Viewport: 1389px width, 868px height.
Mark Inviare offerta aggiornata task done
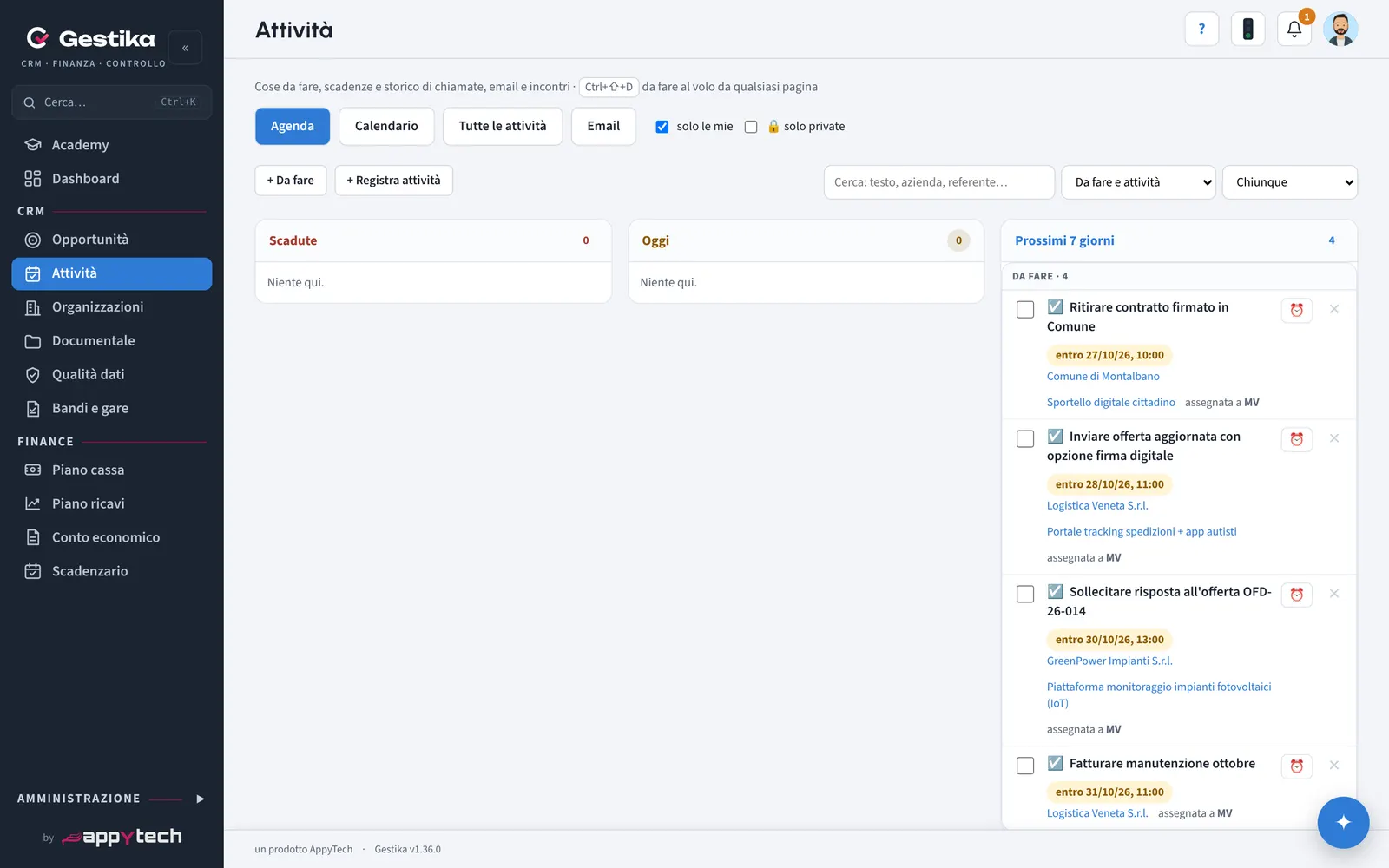[x=1025, y=439]
